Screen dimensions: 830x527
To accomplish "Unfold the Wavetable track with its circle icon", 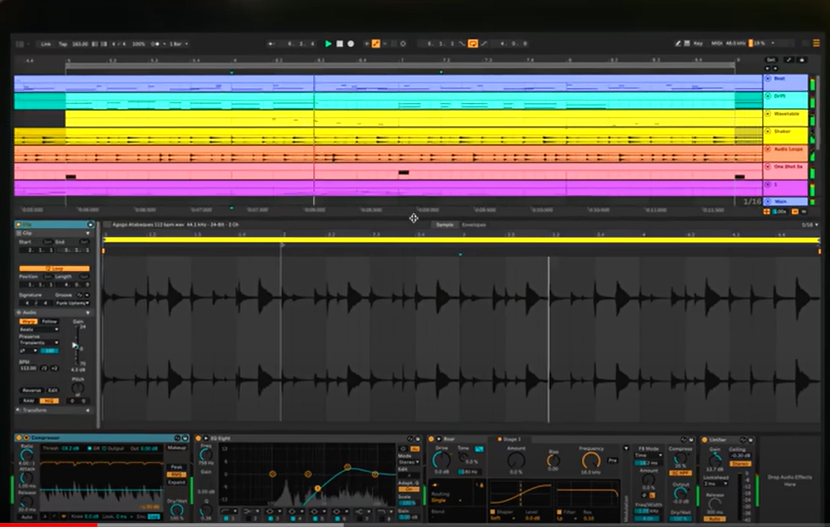I will [768, 113].
